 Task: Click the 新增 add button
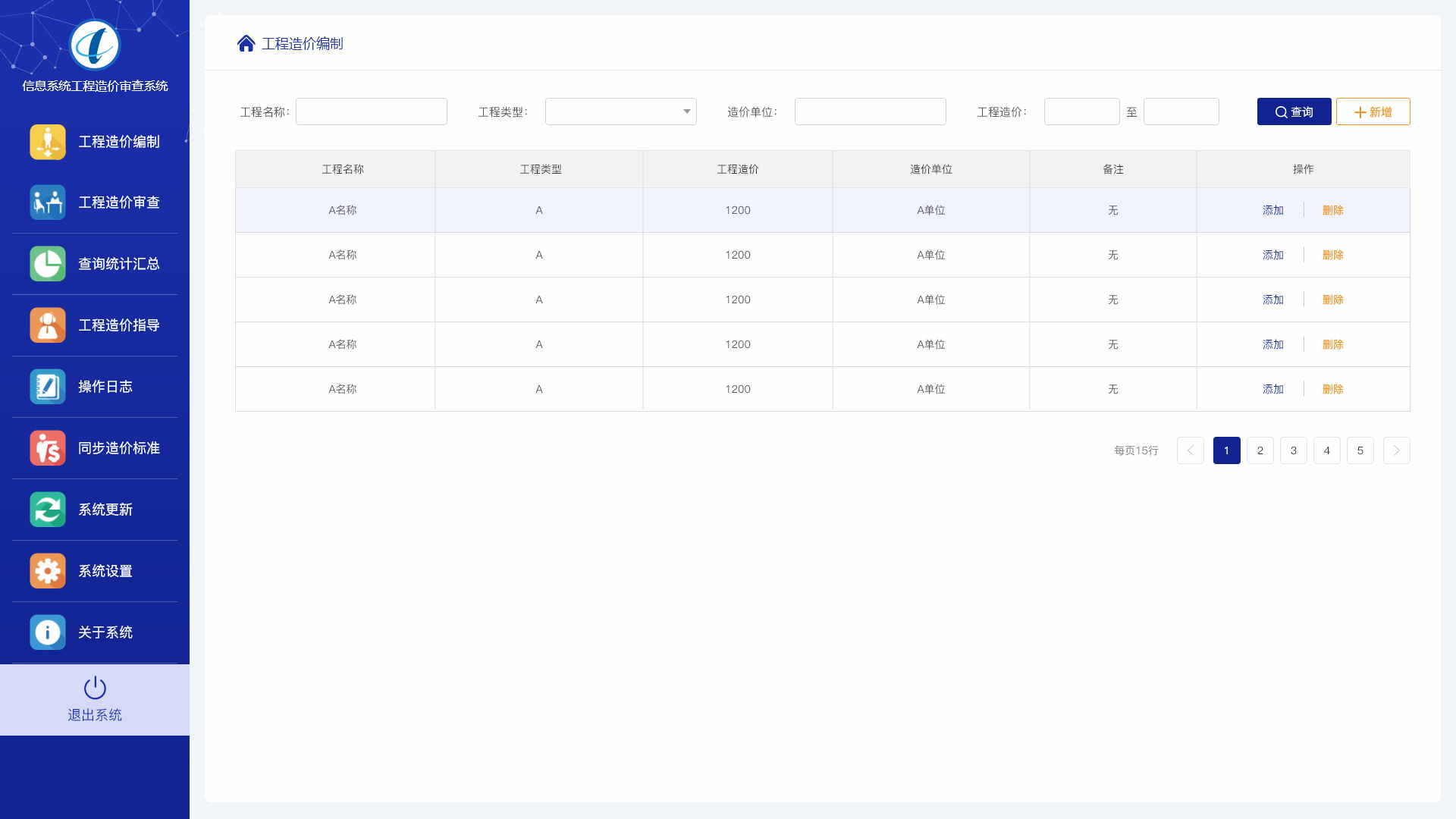1373,111
